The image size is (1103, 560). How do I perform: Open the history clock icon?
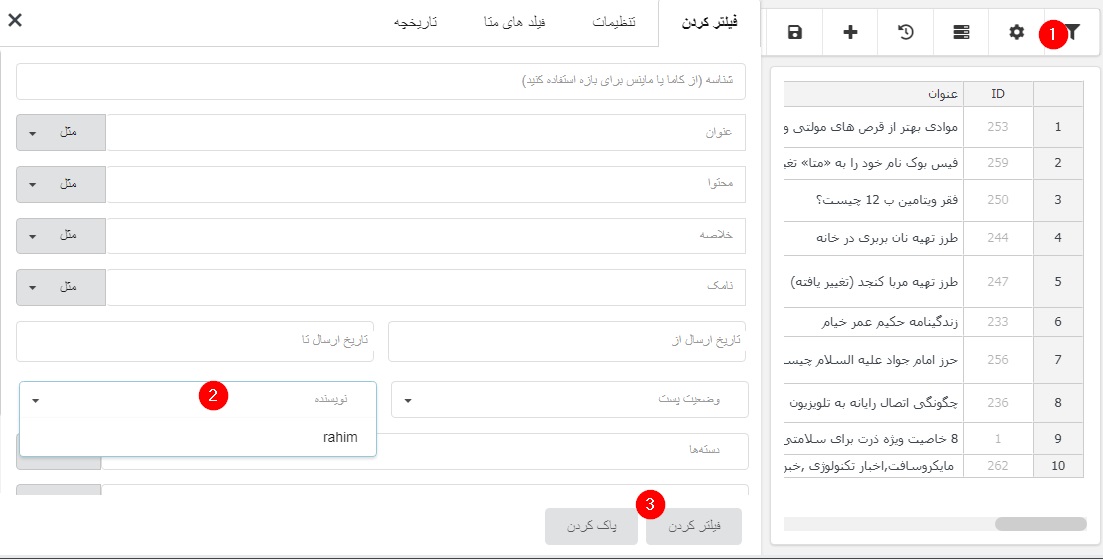click(905, 33)
